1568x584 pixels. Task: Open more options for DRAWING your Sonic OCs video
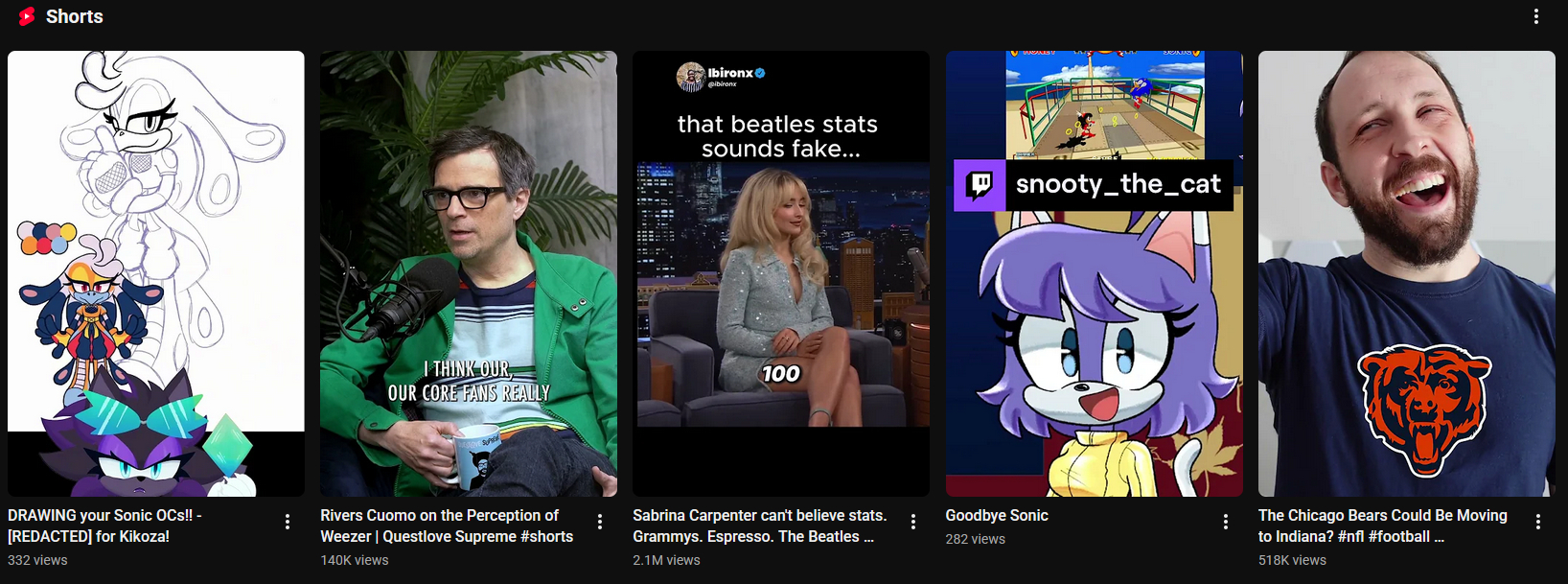coord(288,522)
